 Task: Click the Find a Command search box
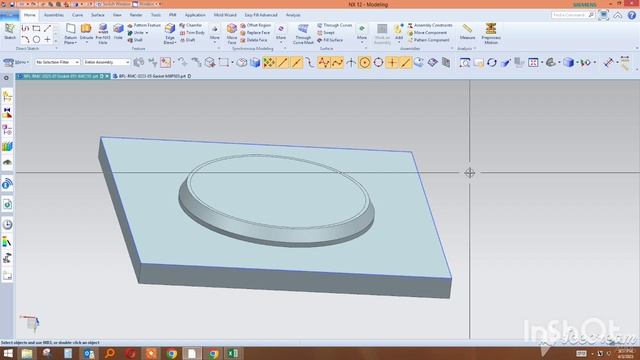coord(573,15)
